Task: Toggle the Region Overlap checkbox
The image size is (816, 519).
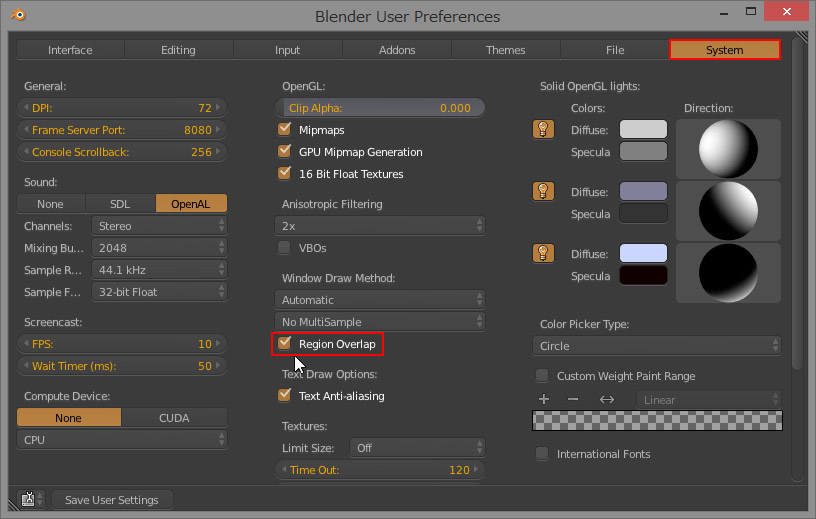Action: [284, 343]
